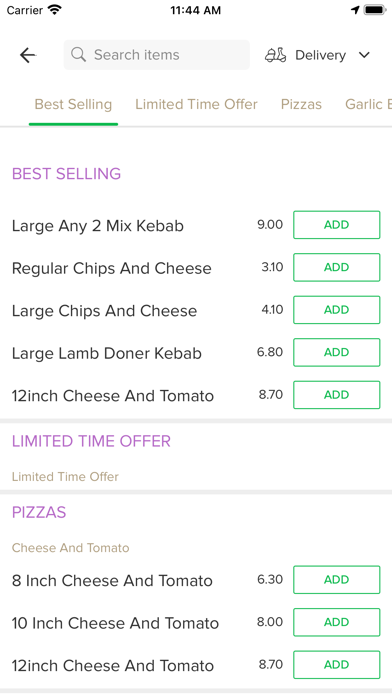Click the search magnifier icon
The height and width of the screenshot is (696, 392).
coord(79,55)
